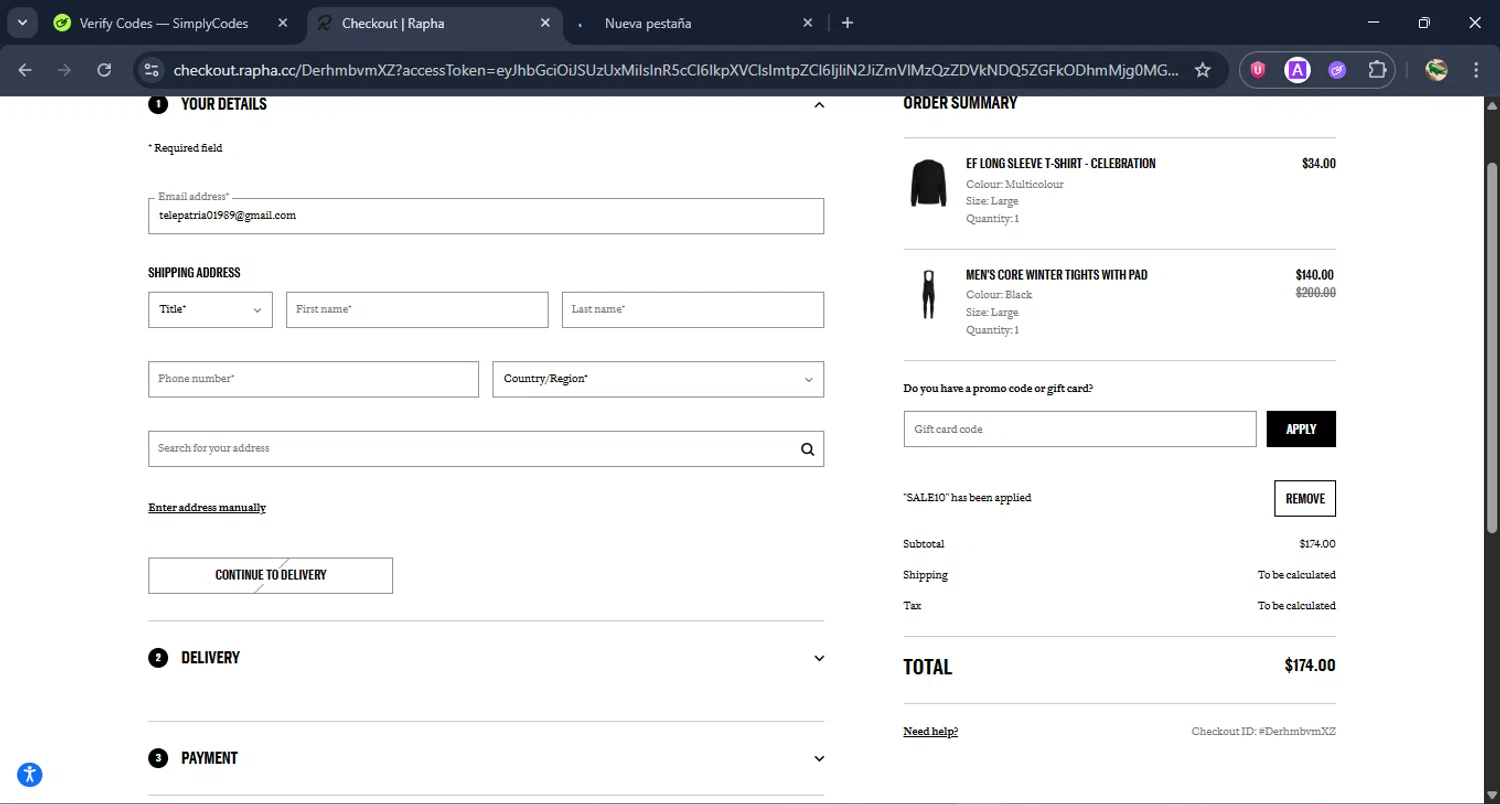Click the EF Long Sleeve T-Shirt - Celebration title
This screenshot has height=804, width=1500.
point(1061,163)
